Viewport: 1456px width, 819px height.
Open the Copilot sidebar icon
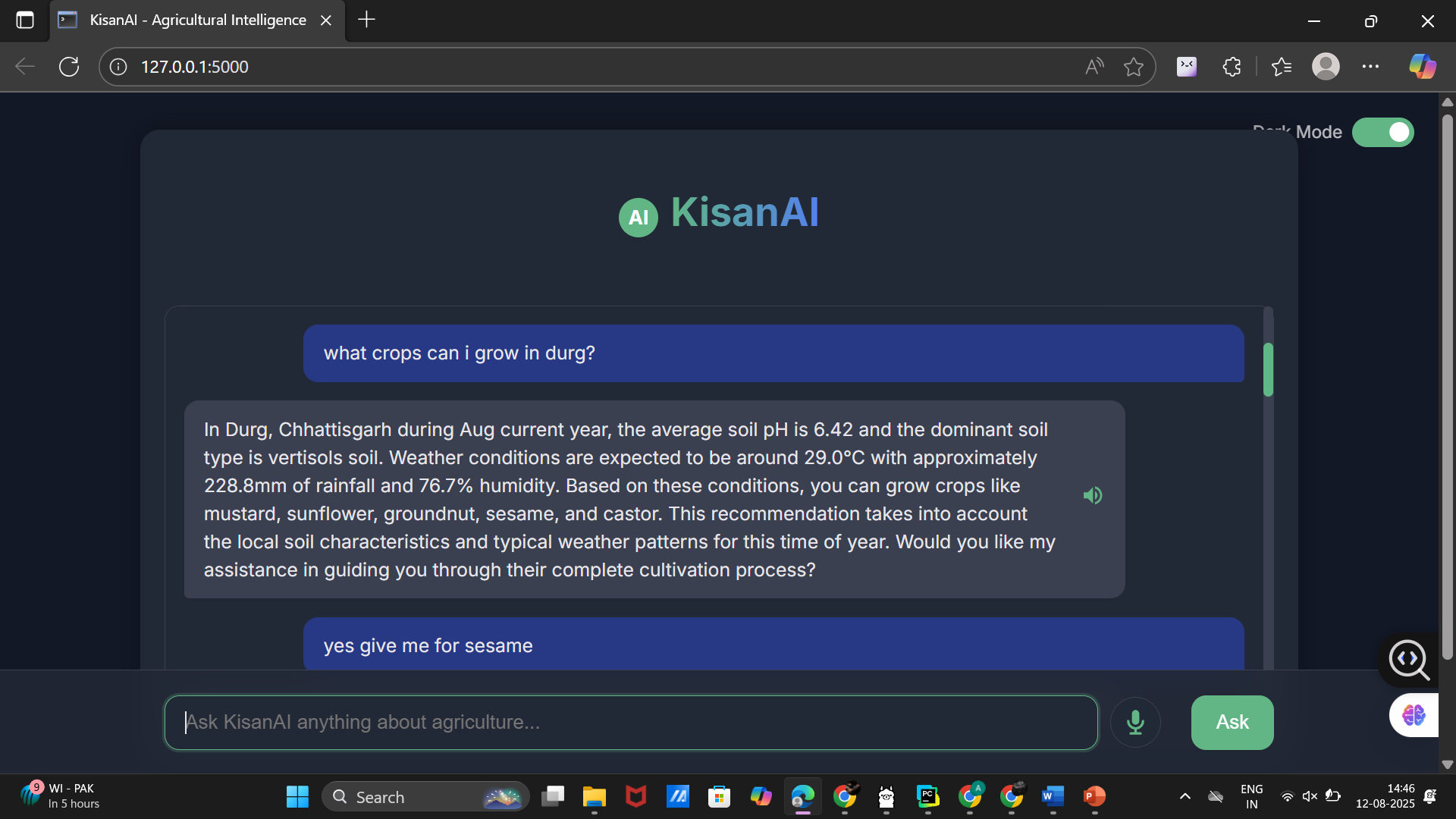[1422, 67]
